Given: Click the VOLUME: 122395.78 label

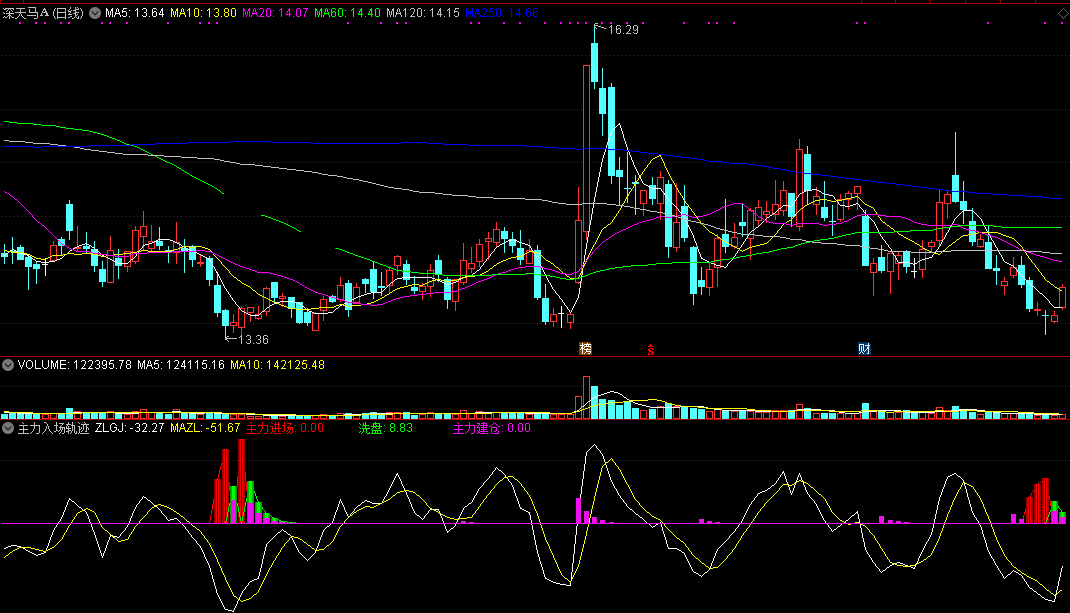Looking at the screenshot, I should pos(74,365).
